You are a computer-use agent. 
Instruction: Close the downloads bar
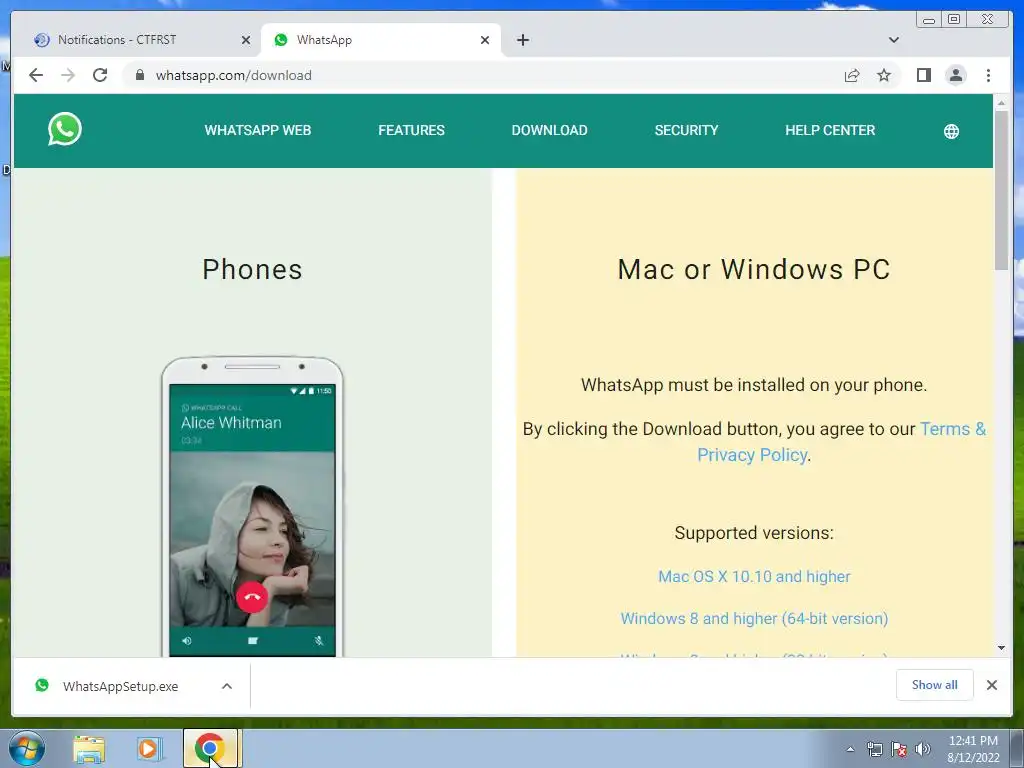click(x=991, y=684)
